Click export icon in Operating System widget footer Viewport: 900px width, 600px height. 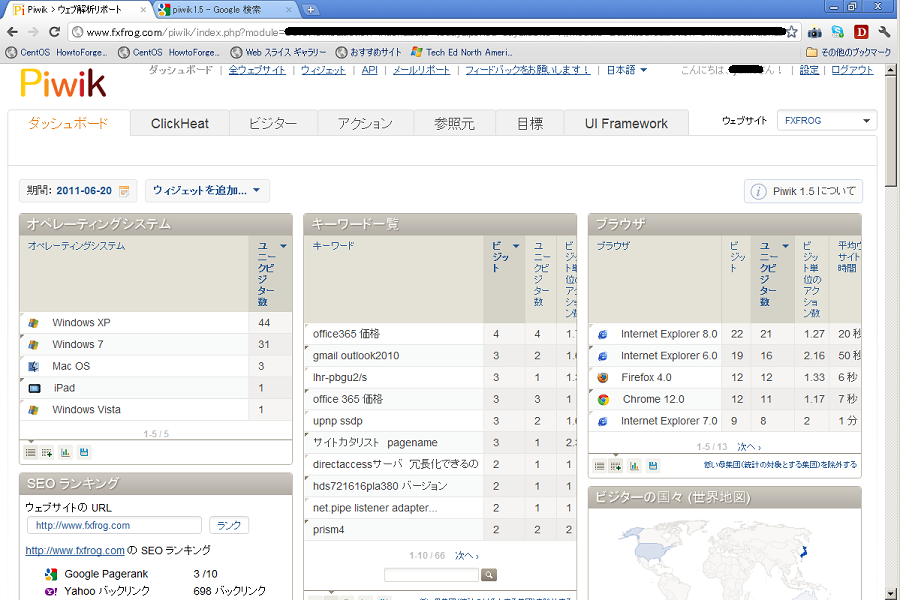[x=84, y=453]
